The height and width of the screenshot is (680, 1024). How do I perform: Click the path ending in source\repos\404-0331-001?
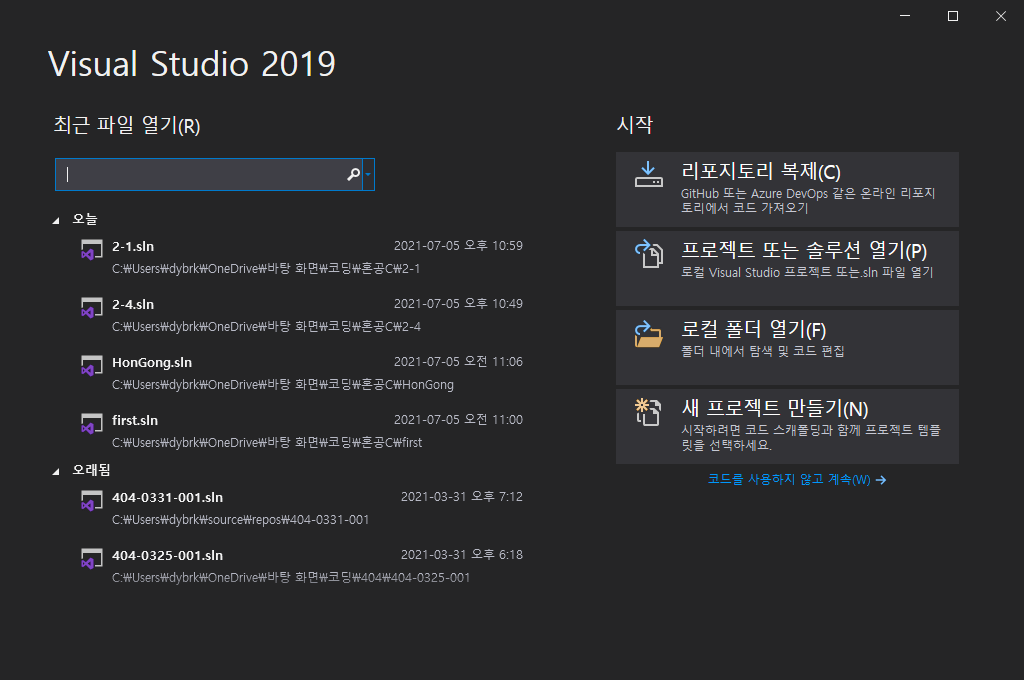click(x=240, y=520)
